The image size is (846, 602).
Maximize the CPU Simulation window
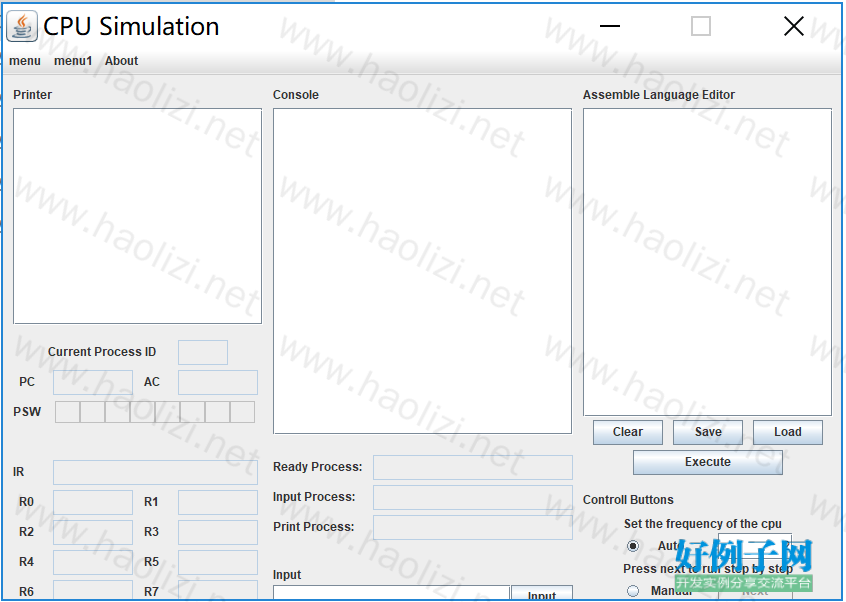pyautogui.click(x=701, y=27)
